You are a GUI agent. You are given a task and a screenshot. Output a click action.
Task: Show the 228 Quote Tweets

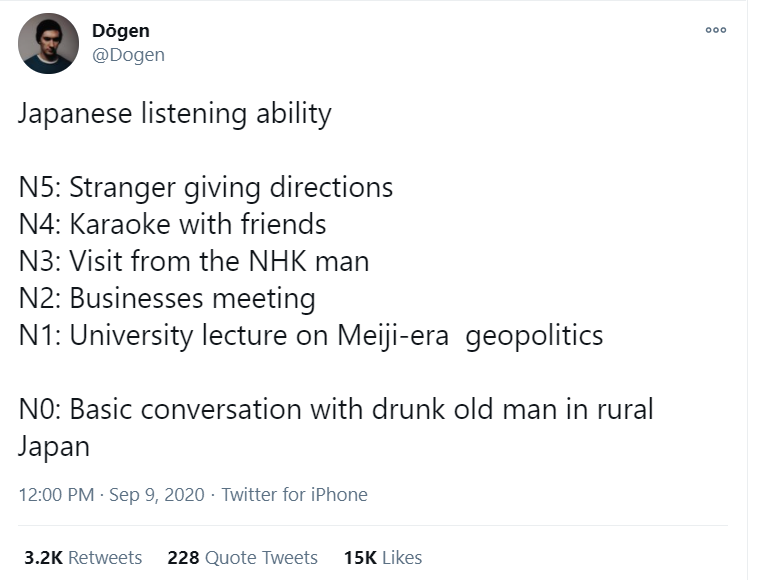[x=242, y=557]
